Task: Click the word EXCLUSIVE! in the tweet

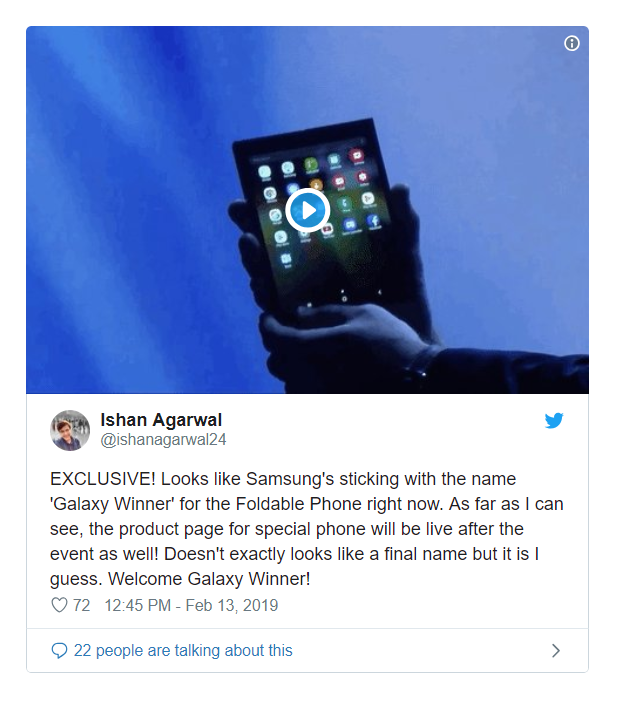Action: click(x=103, y=479)
